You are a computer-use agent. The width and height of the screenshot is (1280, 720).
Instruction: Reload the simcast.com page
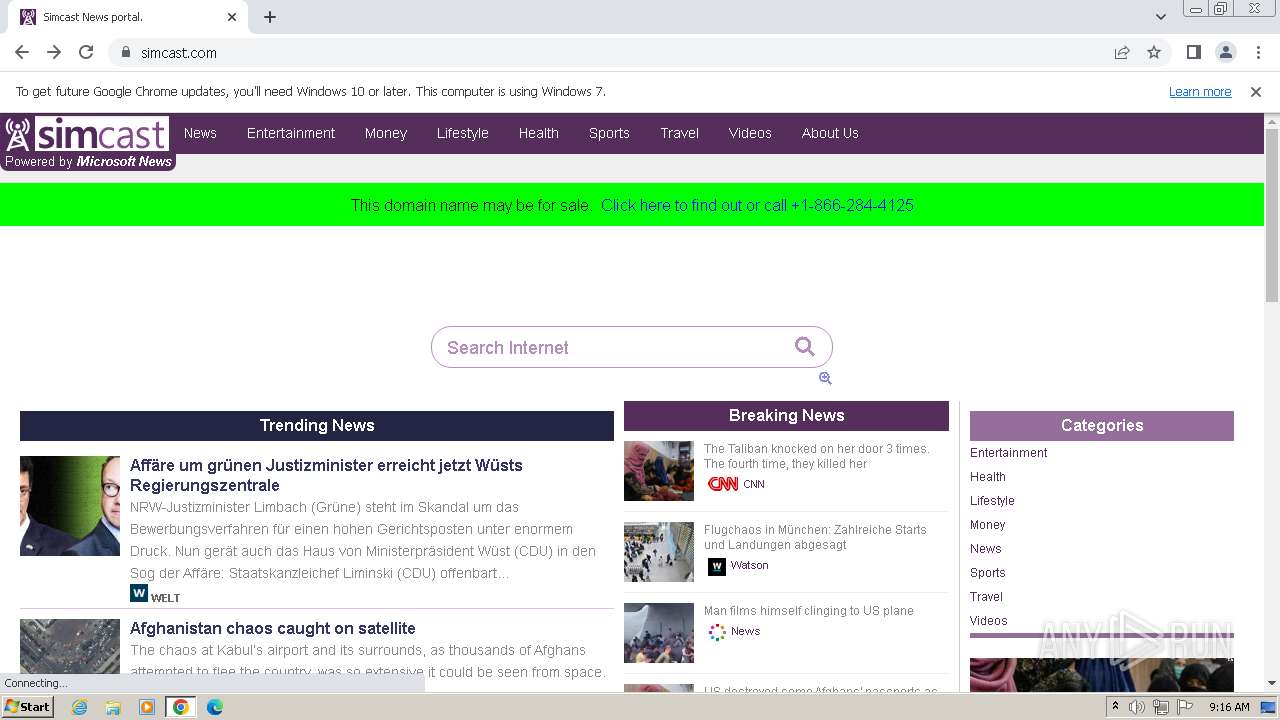click(86, 52)
